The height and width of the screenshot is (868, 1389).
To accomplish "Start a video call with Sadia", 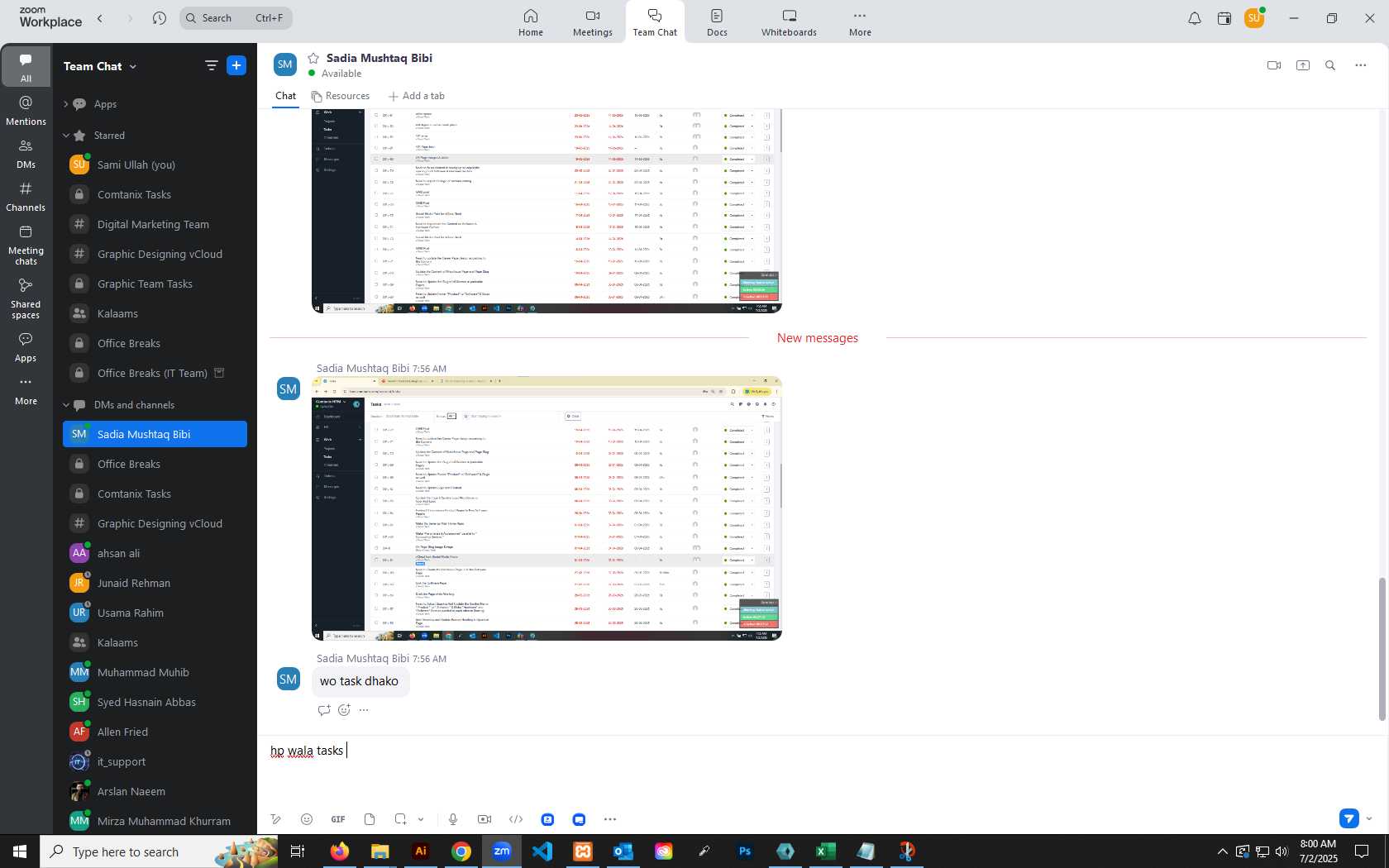I will coord(1274,65).
